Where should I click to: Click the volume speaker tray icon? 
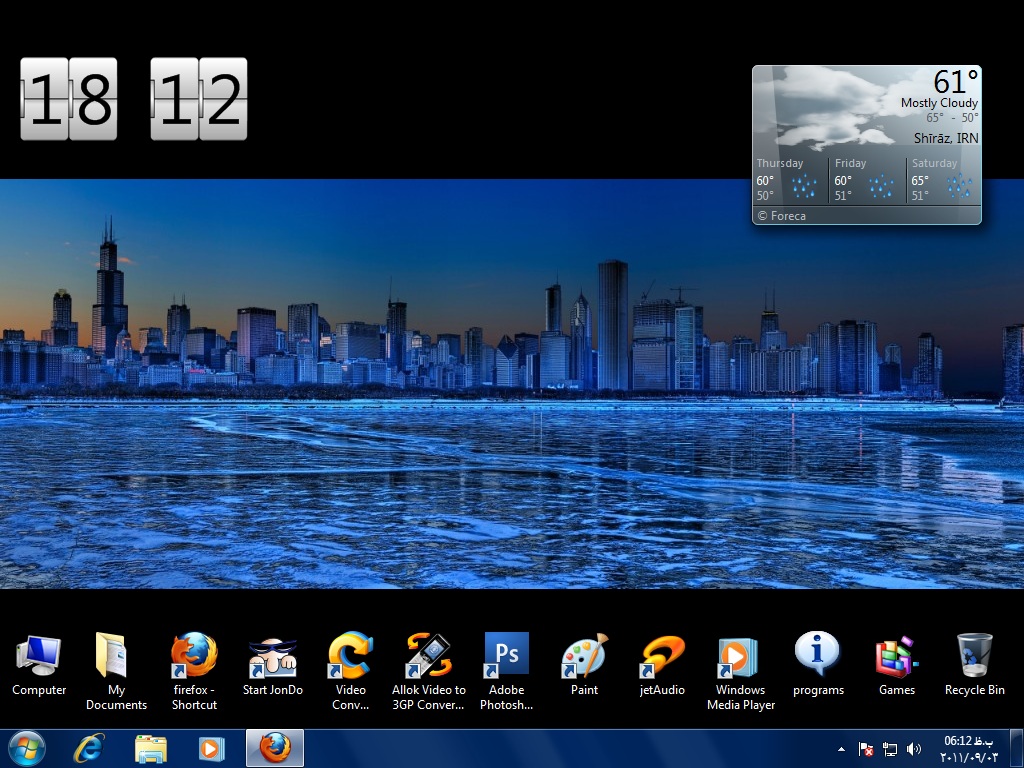(x=913, y=749)
